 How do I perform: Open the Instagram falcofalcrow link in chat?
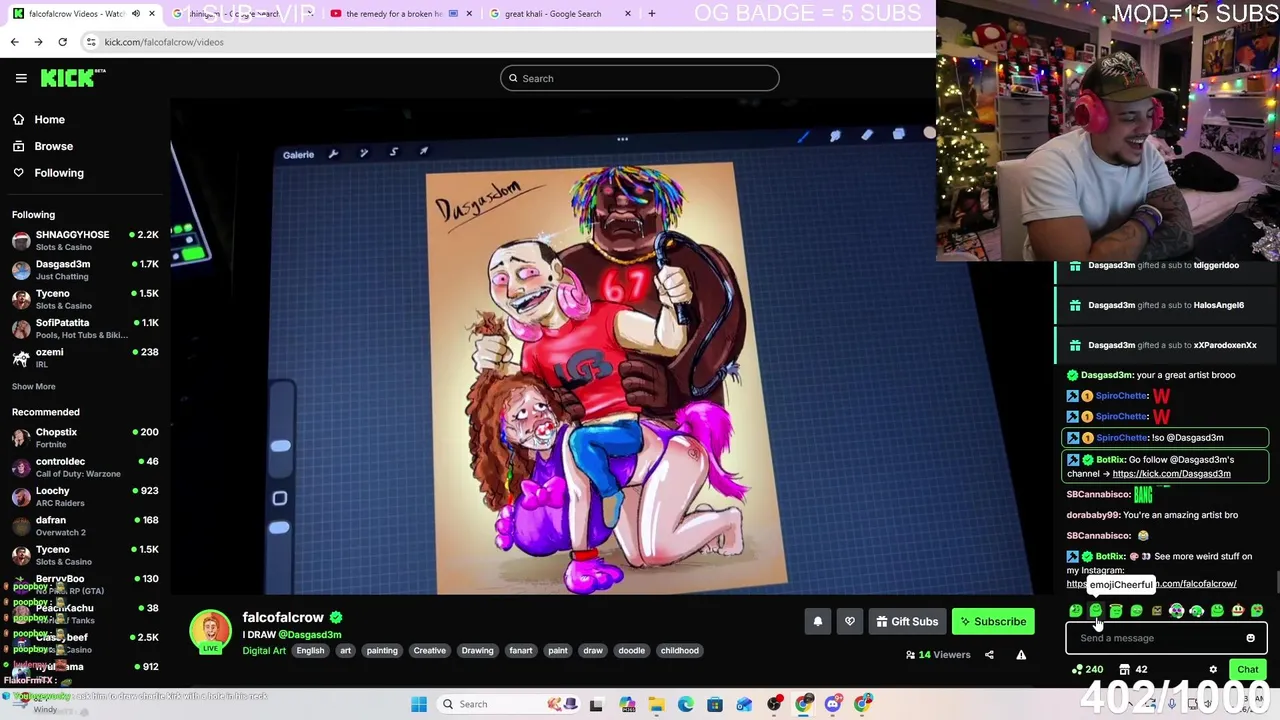[1151, 584]
